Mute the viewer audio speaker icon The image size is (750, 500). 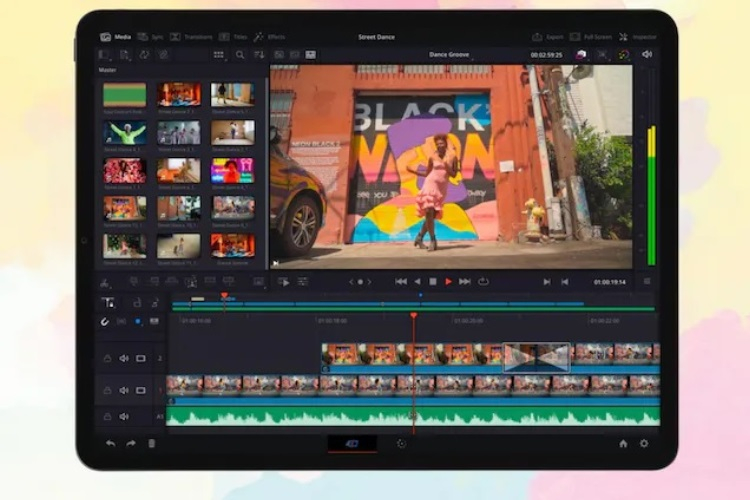pos(646,54)
